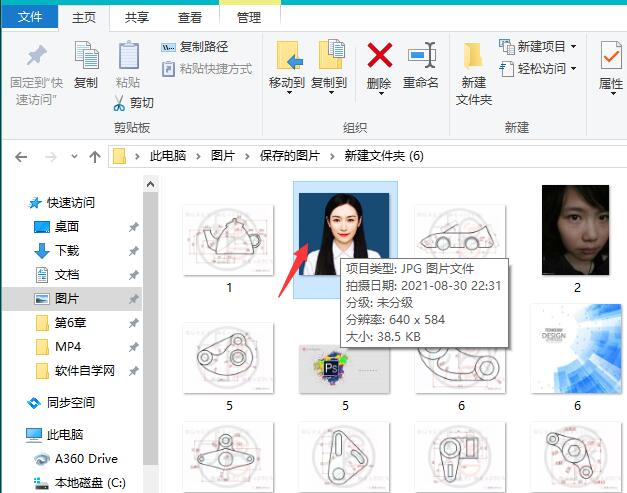627x493 pixels.
Task: Click the Properties (属性) icon
Action: click(611, 55)
